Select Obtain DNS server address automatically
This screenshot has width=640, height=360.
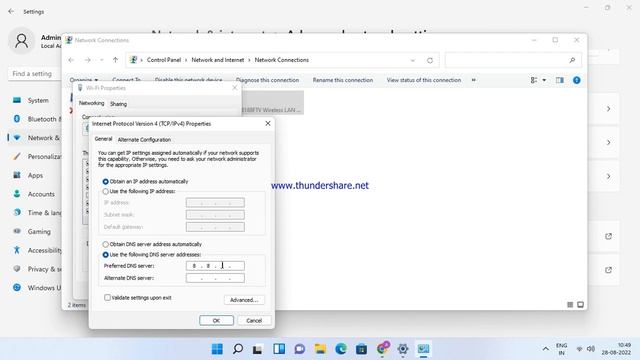click(x=106, y=244)
